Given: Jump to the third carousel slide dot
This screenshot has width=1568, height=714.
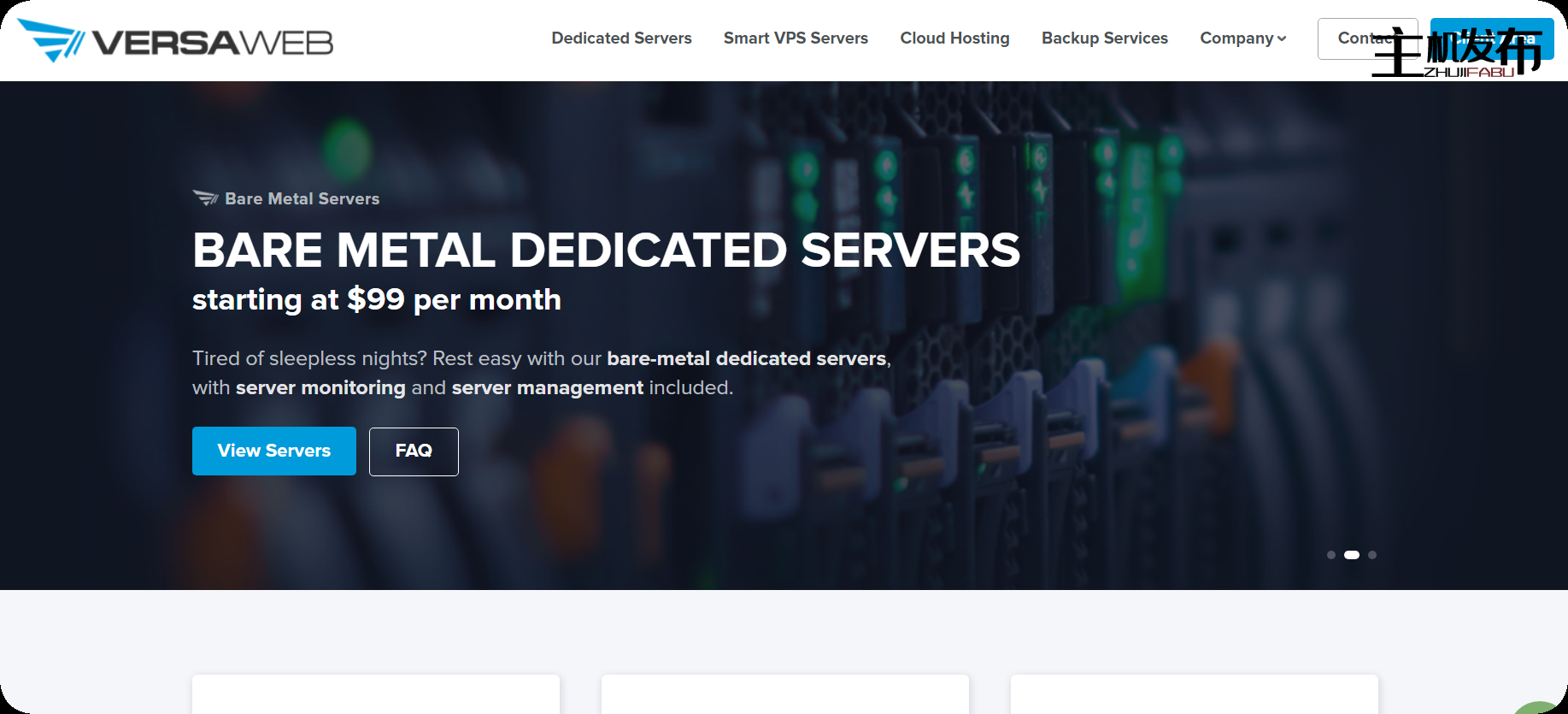Looking at the screenshot, I should click(1372, 555).
